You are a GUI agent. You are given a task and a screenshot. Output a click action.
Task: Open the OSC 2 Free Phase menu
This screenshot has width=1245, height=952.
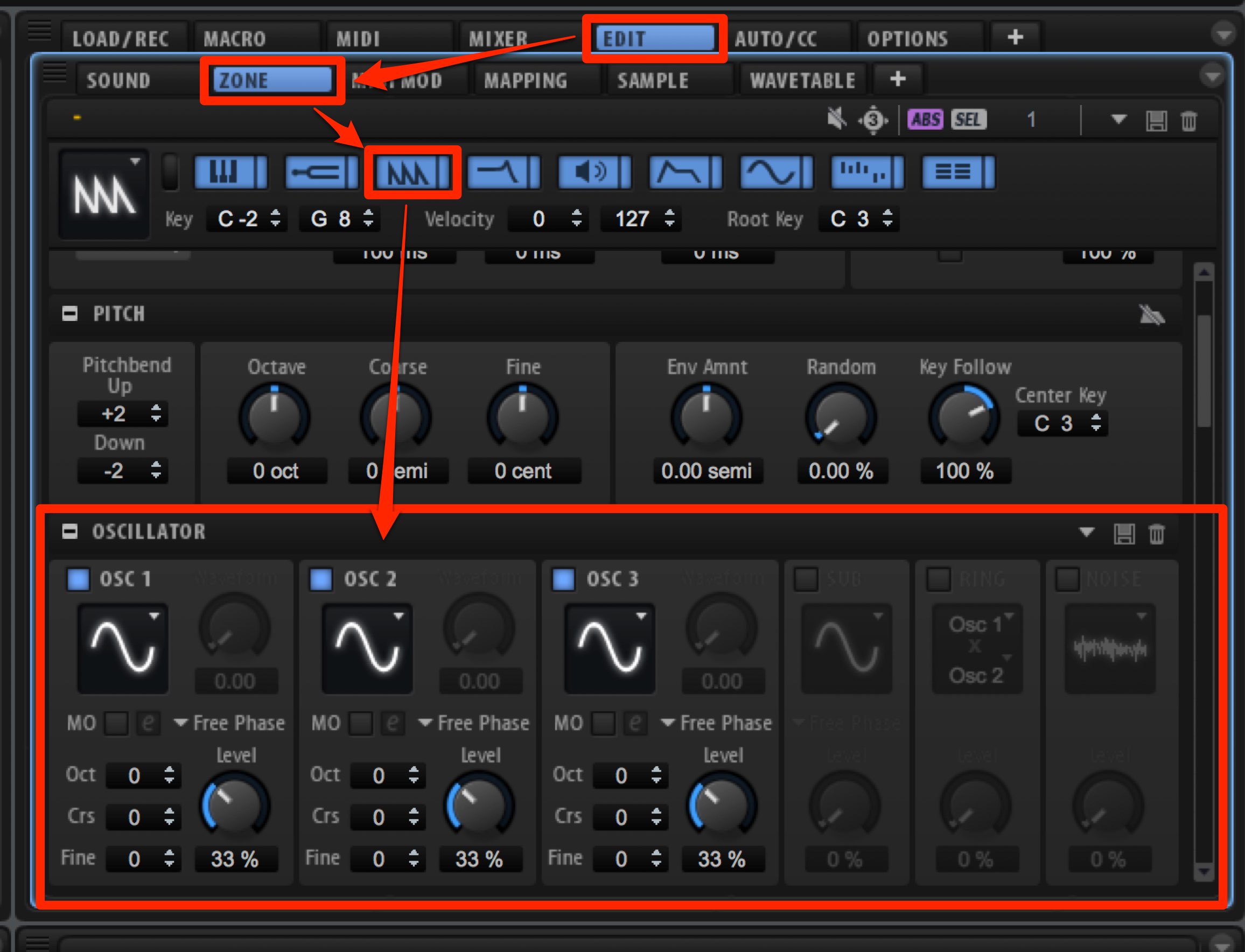click(474, 723)
